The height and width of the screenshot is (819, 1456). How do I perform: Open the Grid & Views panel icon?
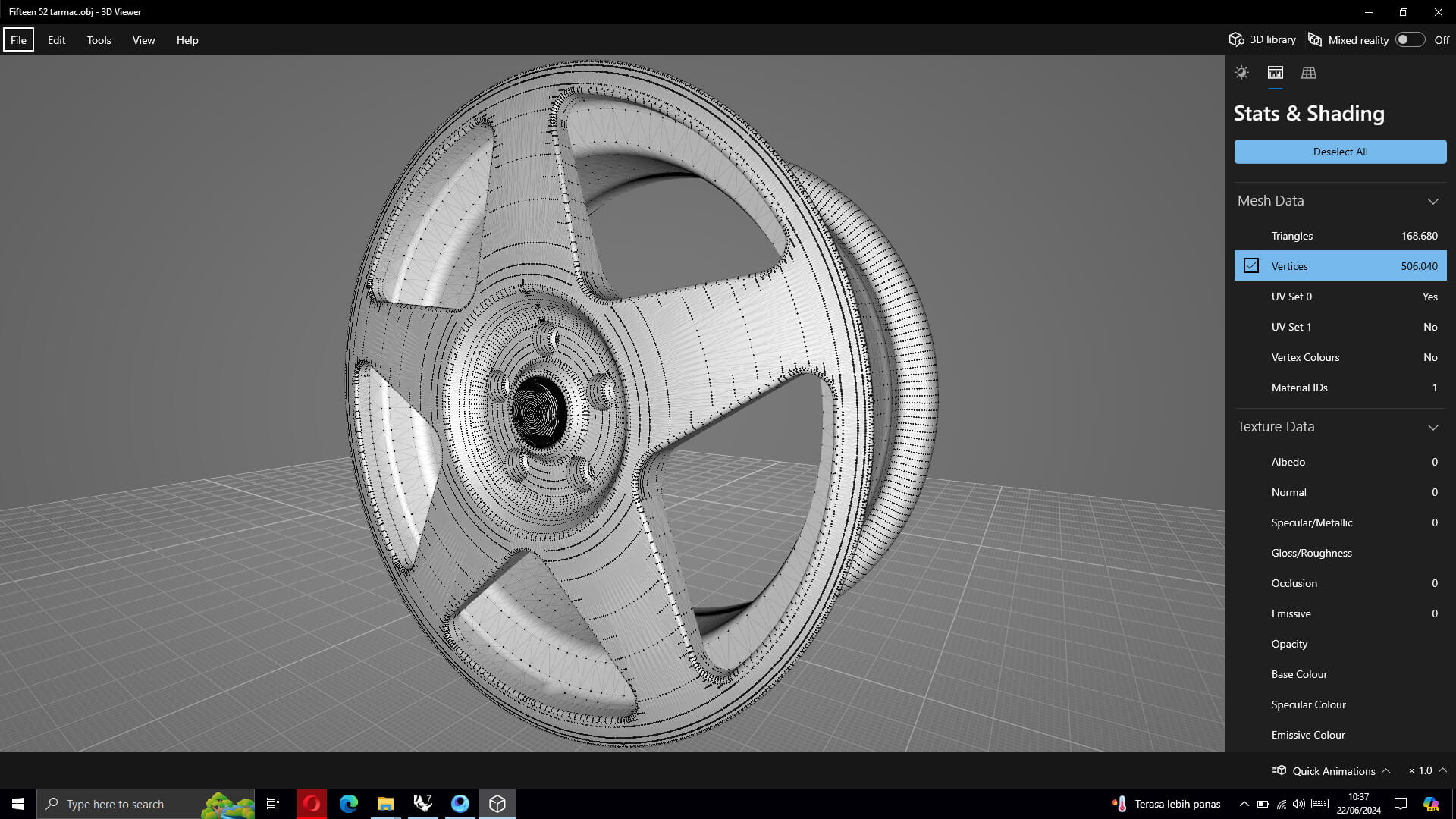tap(1309, 73)
